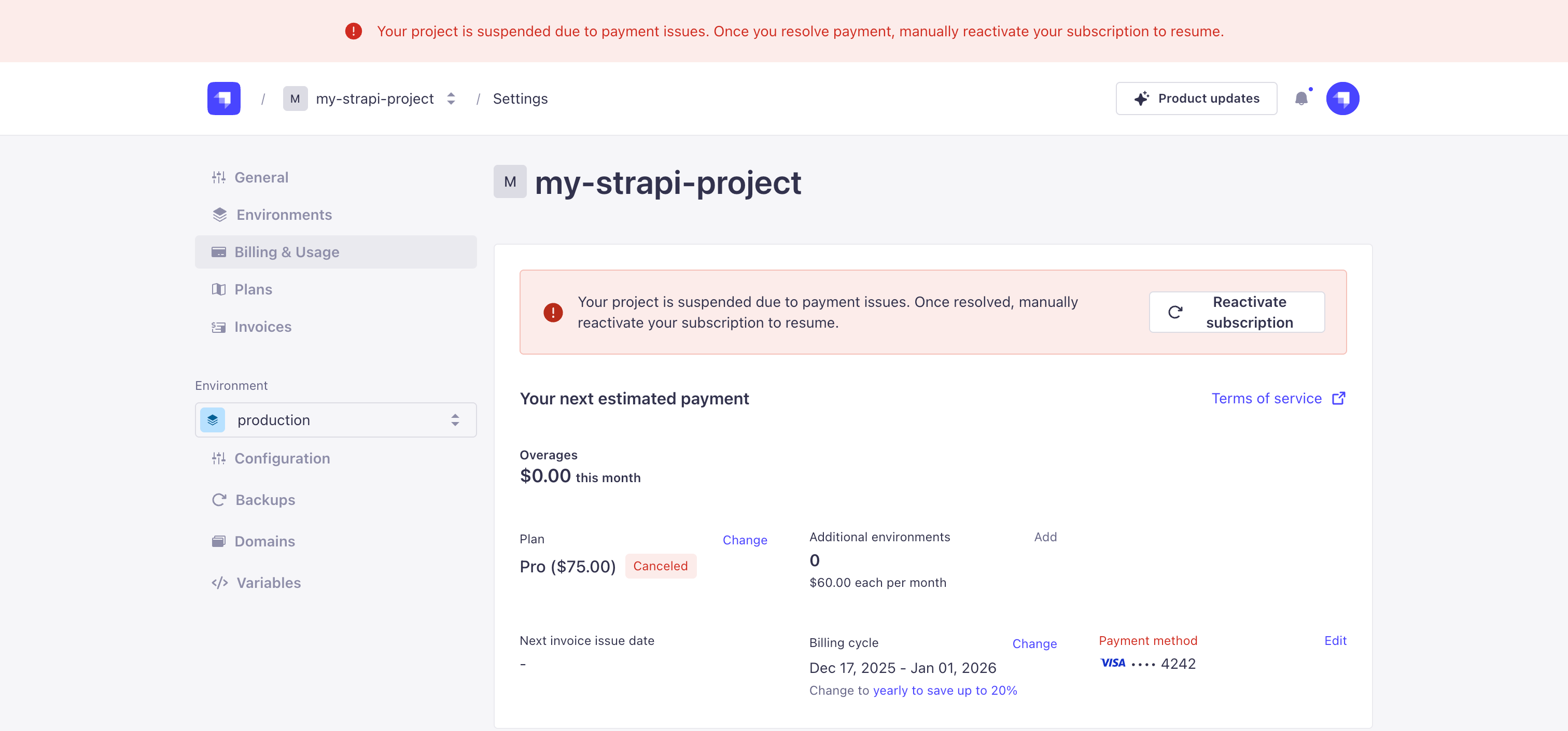Expand the my-strapi-project project switcher
1568x731 pixels.
pos(451,99)
